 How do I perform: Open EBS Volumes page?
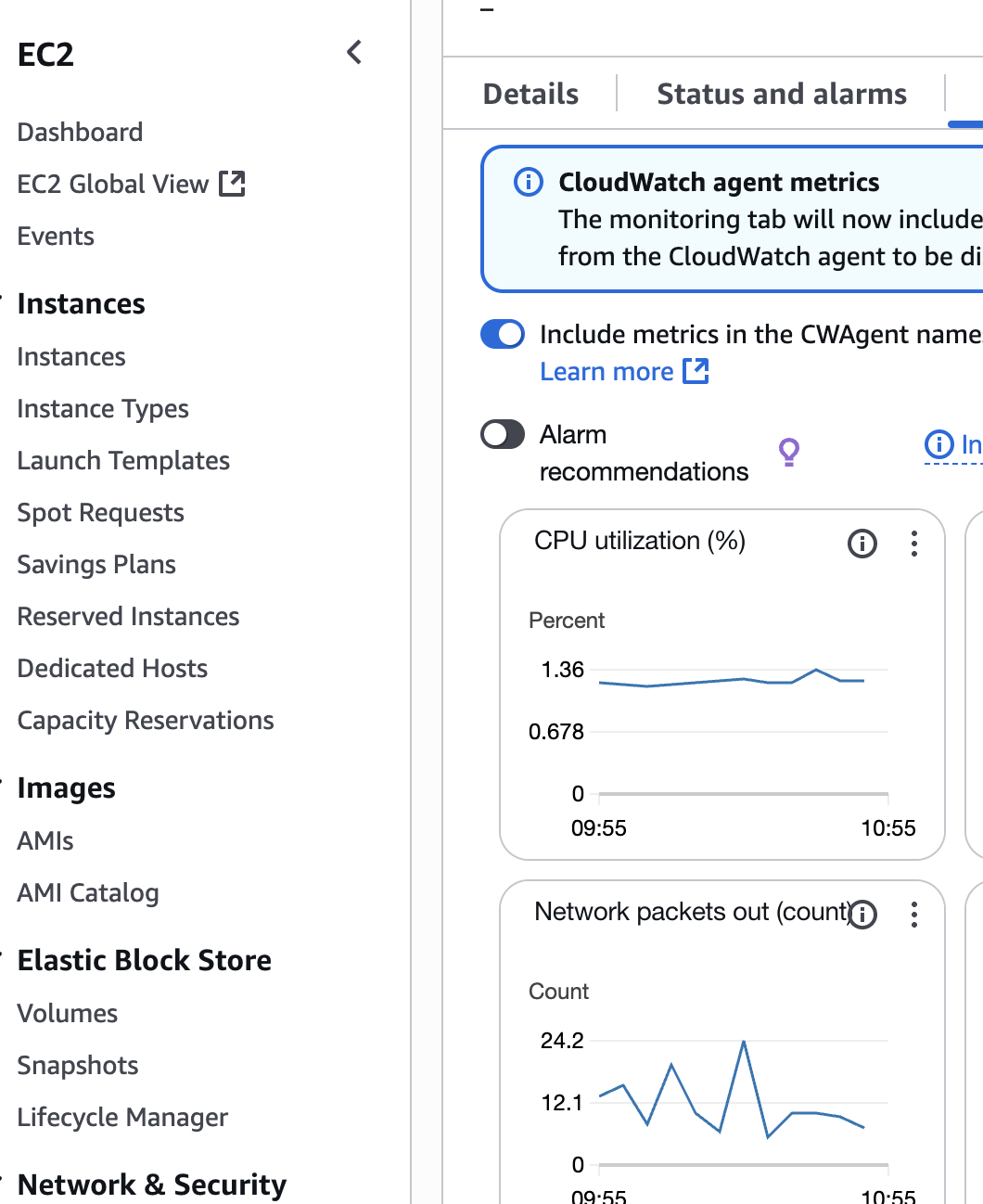[68, 1013]
